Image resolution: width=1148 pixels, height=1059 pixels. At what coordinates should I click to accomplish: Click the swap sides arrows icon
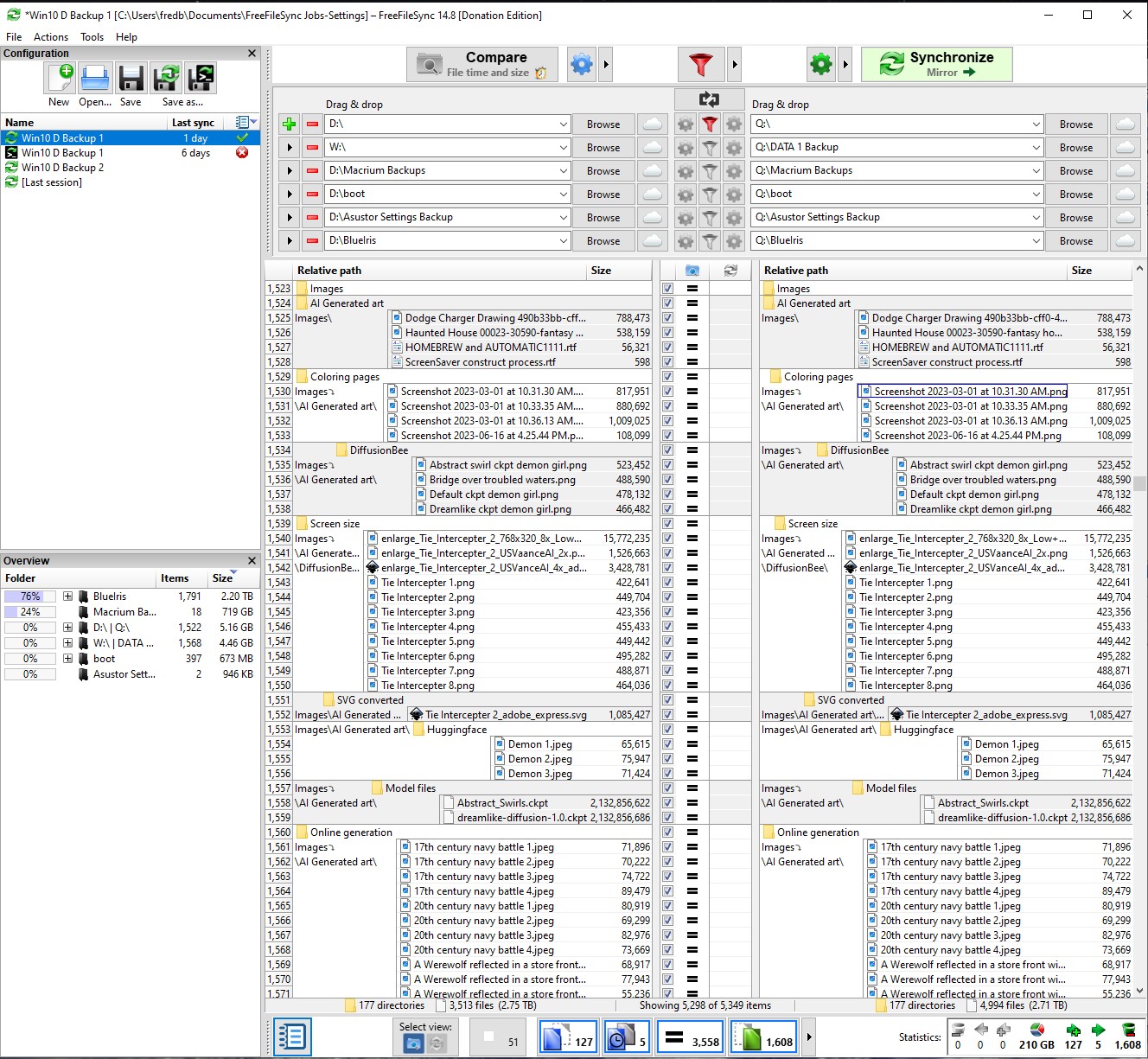(709, 99)
